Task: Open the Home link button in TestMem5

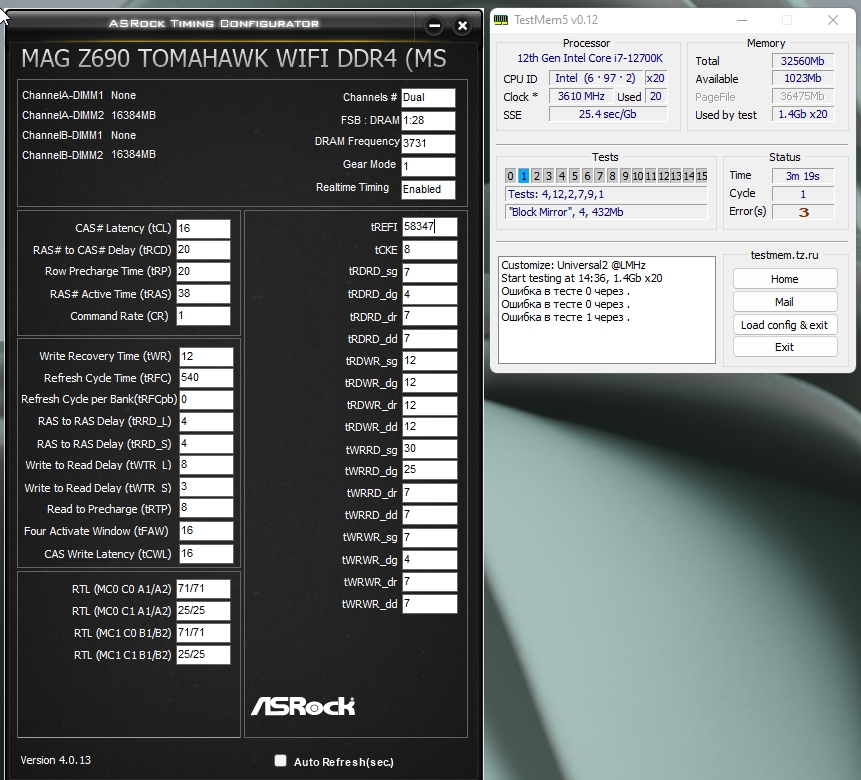Action: click(x=785, y=279)
